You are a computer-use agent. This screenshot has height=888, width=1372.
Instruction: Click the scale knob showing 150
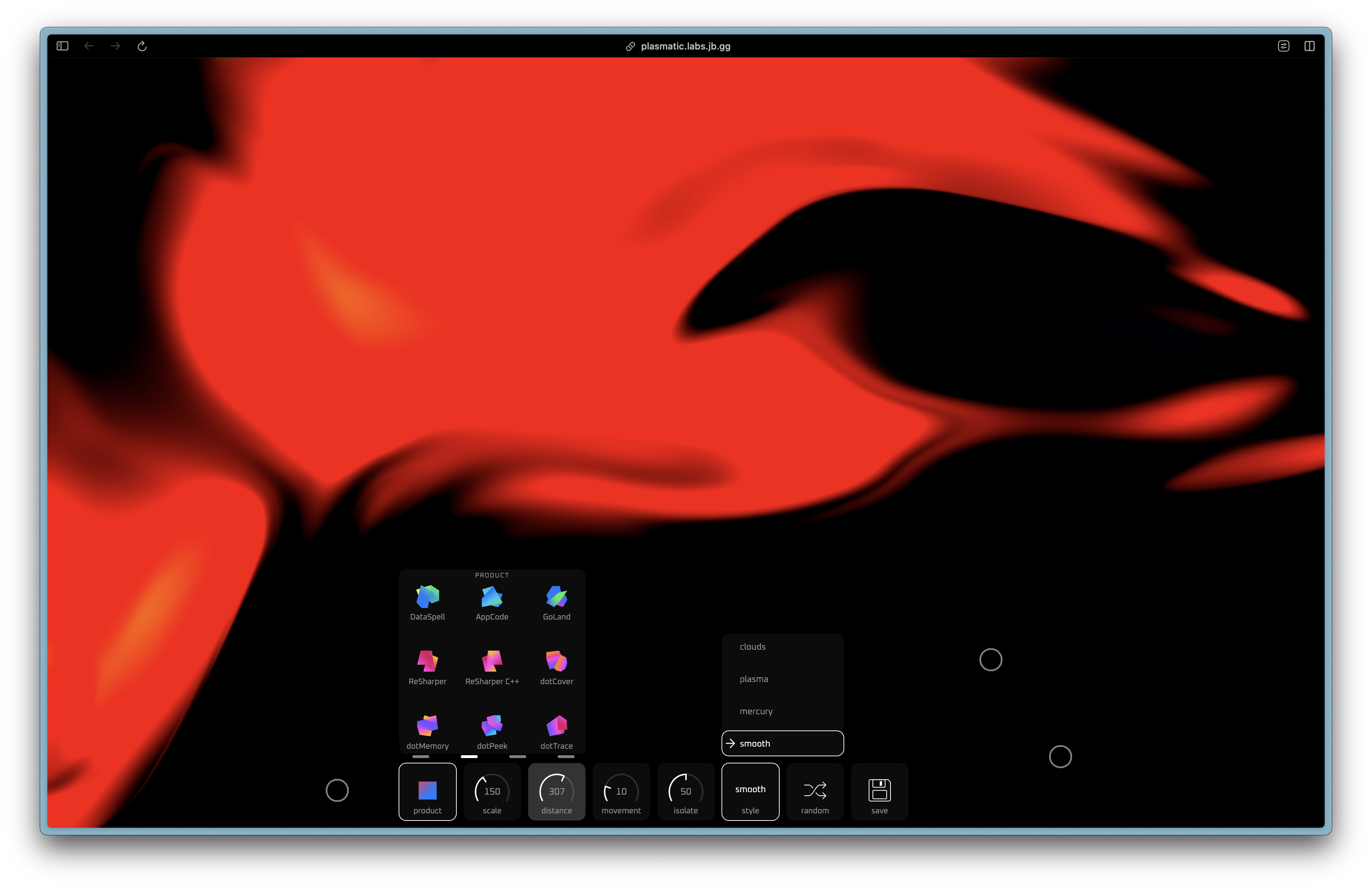pyautogui.click(x=492, y=792)
